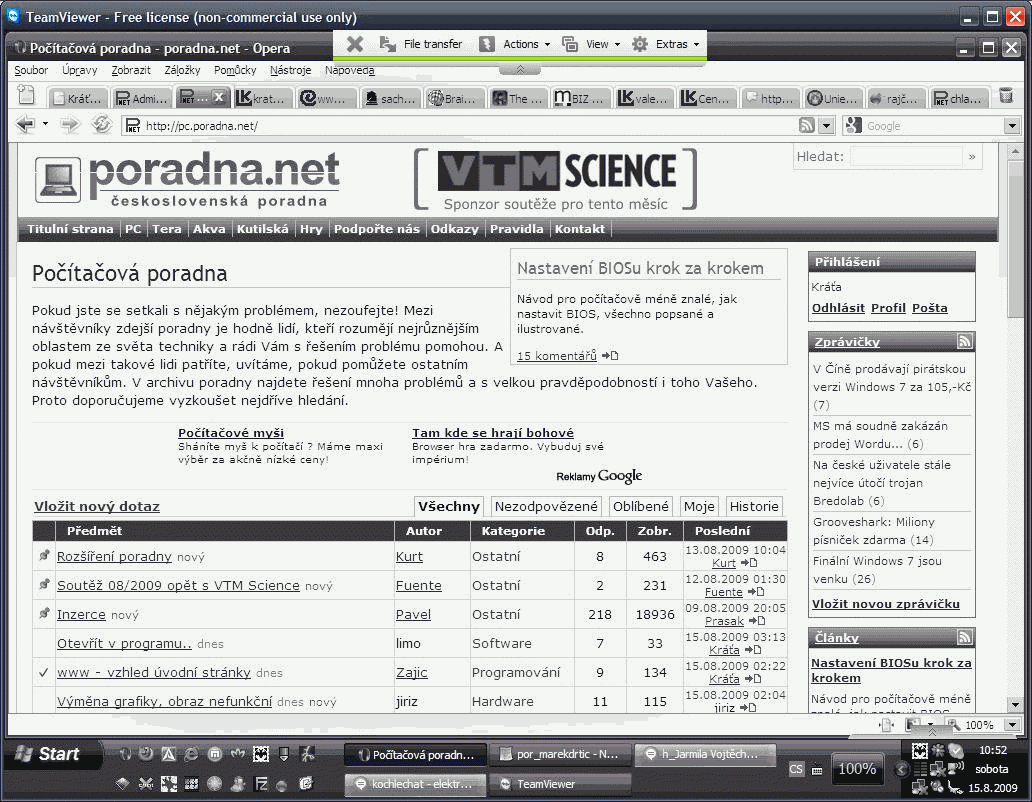
Task: Click Vložit nový dotaz link
Action: (97, 507)
